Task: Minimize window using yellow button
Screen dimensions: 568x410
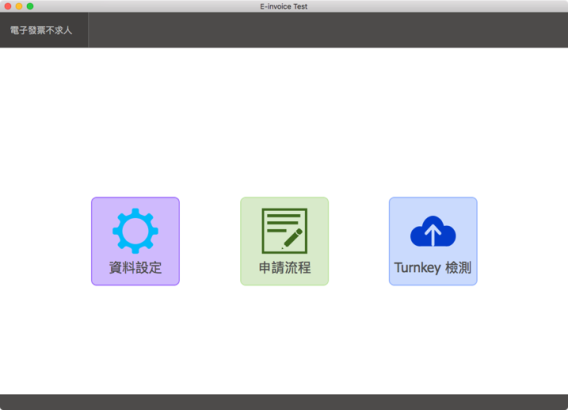Action: tap(19, 6)
